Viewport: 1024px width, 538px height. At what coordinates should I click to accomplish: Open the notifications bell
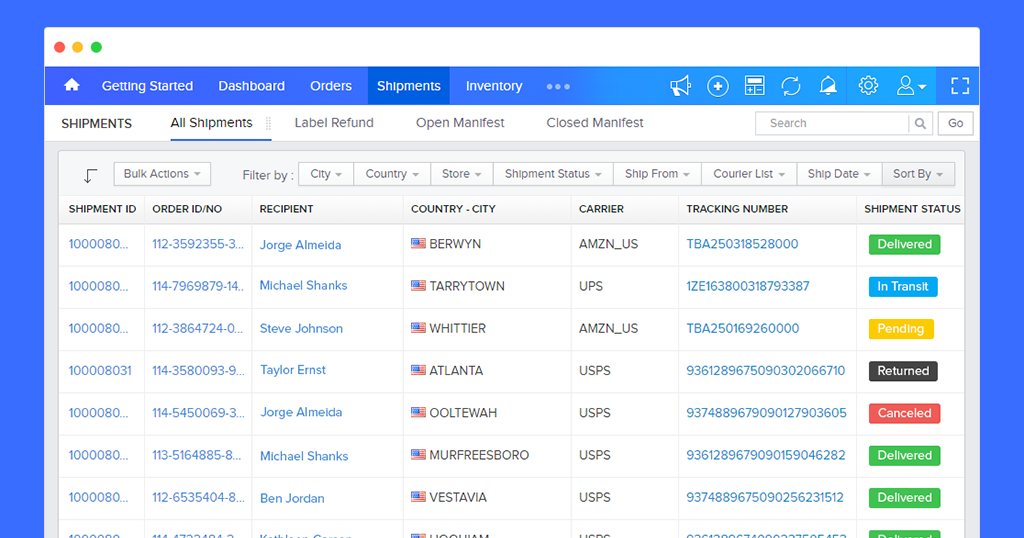point(828,86)
